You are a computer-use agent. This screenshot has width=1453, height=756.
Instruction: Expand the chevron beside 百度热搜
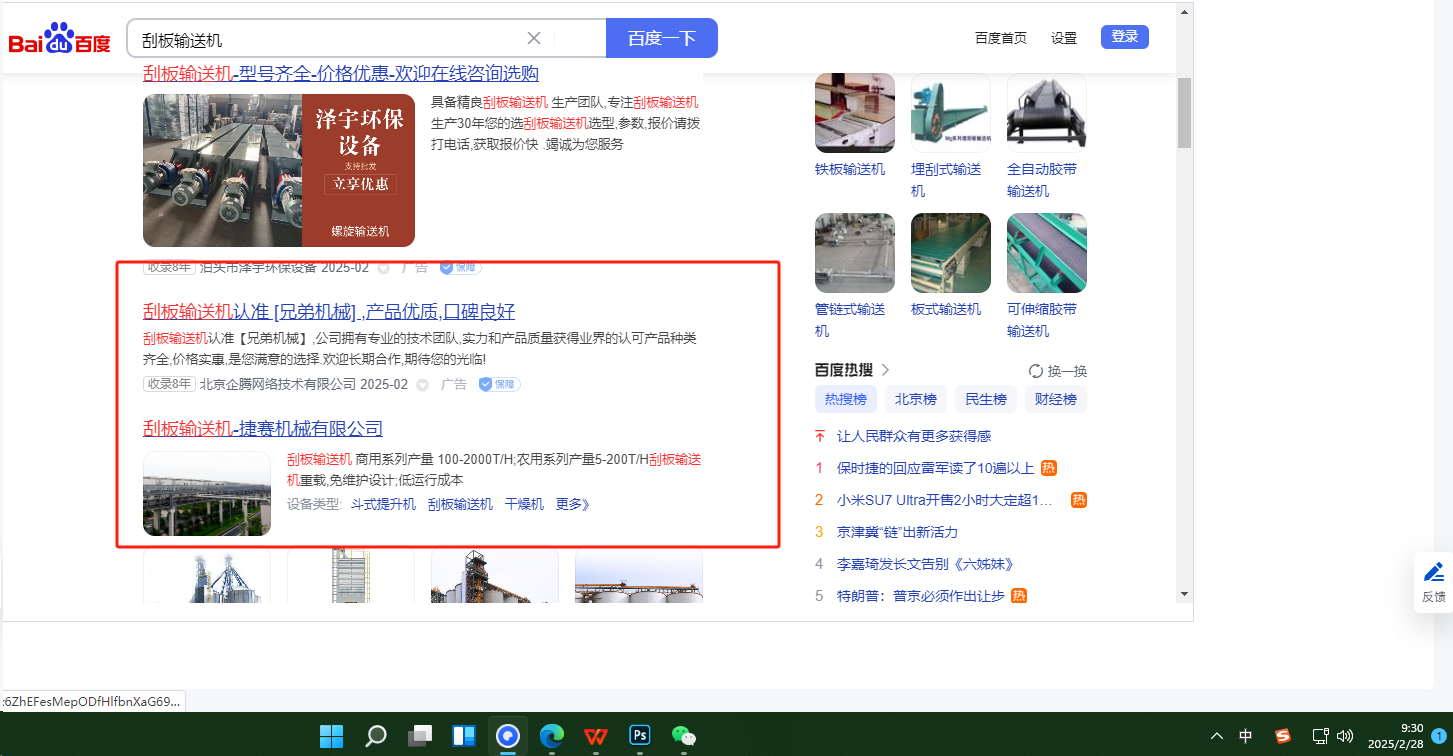pyautogui.click(x=885, y=370)
